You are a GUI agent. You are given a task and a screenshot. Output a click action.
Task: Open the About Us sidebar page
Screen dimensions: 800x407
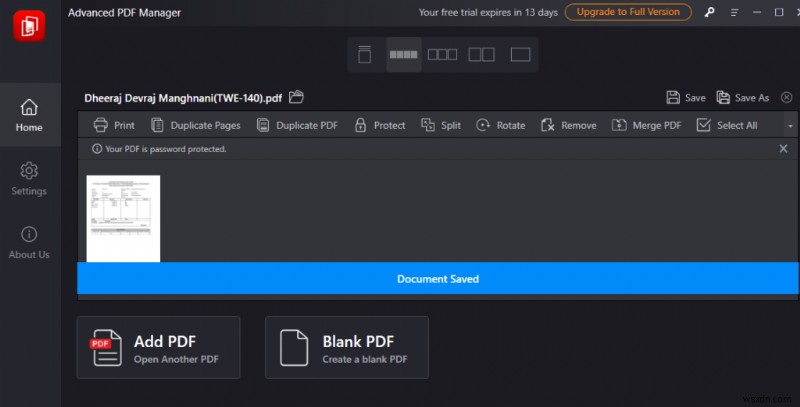[29, 243]
